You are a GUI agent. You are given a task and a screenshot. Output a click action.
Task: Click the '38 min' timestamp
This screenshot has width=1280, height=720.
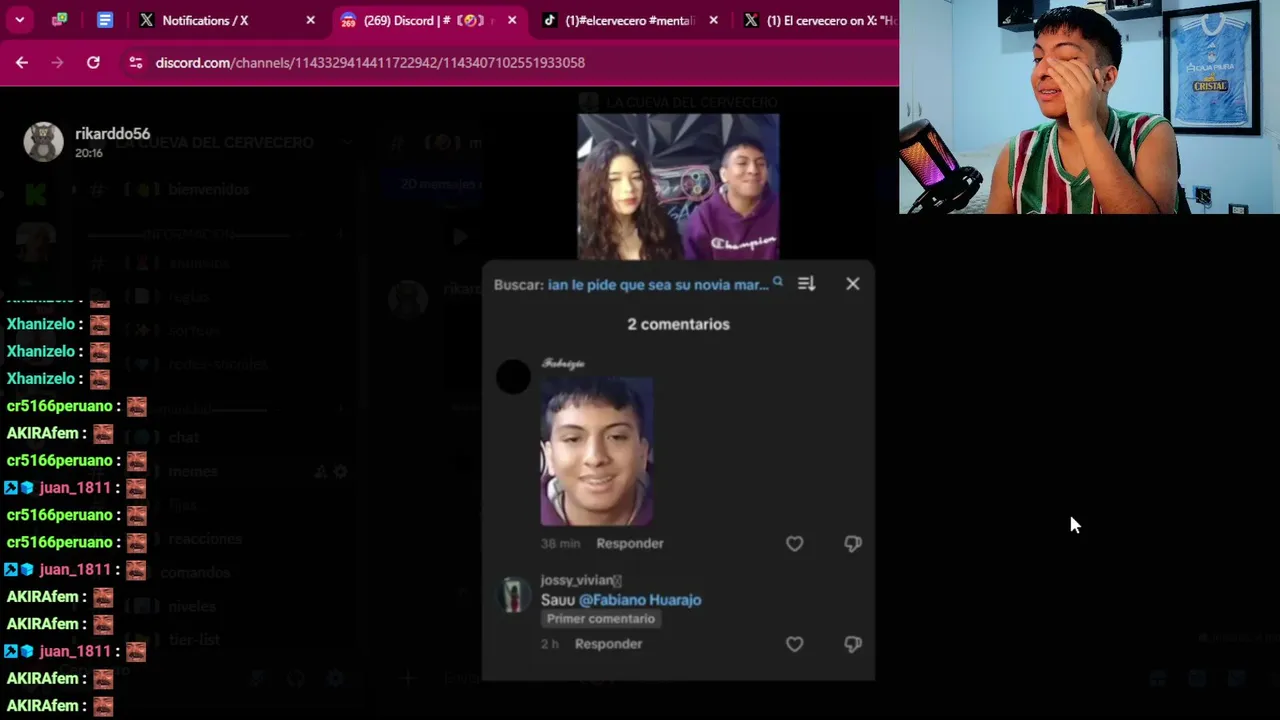[560, 543]
